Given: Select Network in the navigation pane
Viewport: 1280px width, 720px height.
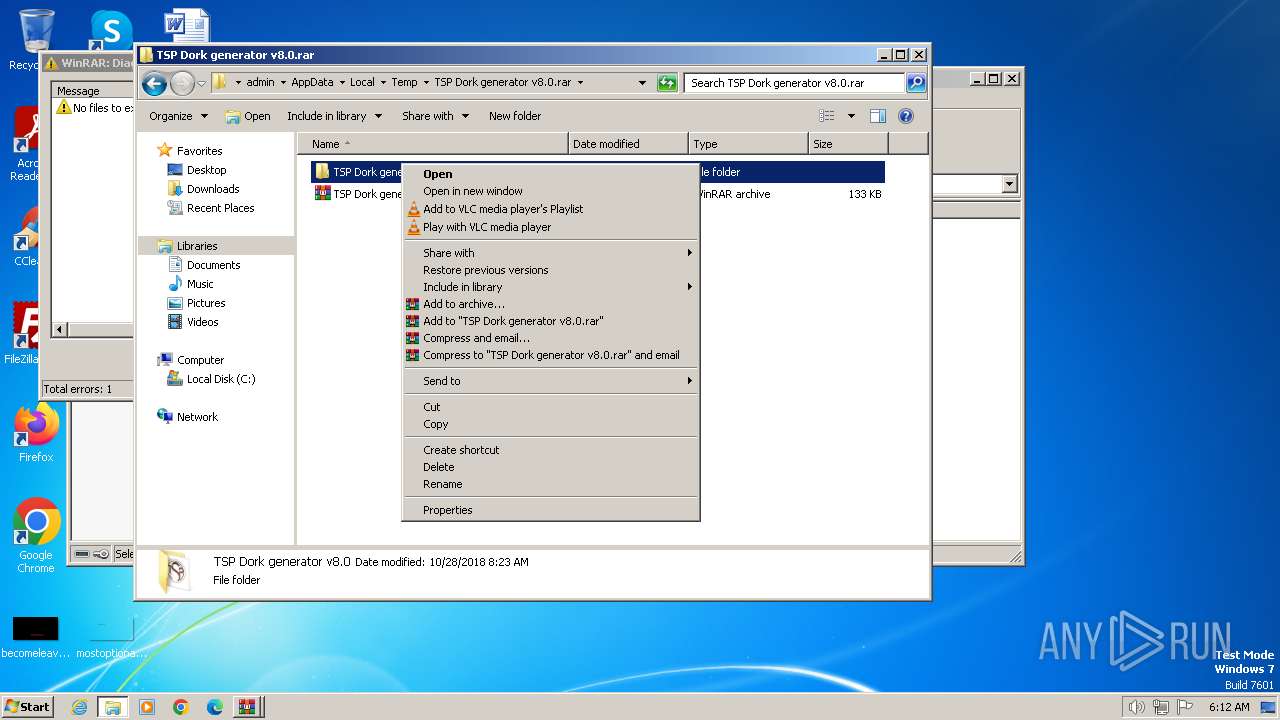Looking at the screenshot, I should click(197, 417).
